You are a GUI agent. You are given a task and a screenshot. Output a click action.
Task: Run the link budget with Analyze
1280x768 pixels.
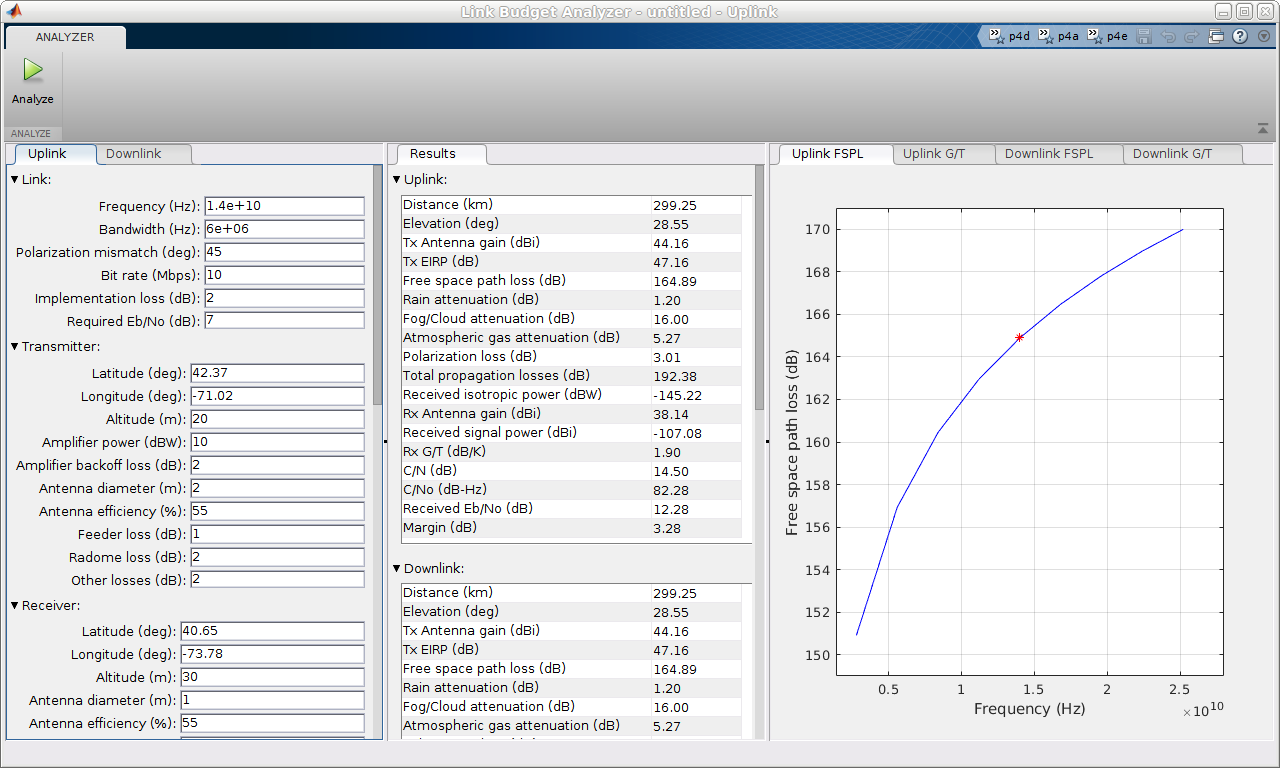[x=32, y=80]
